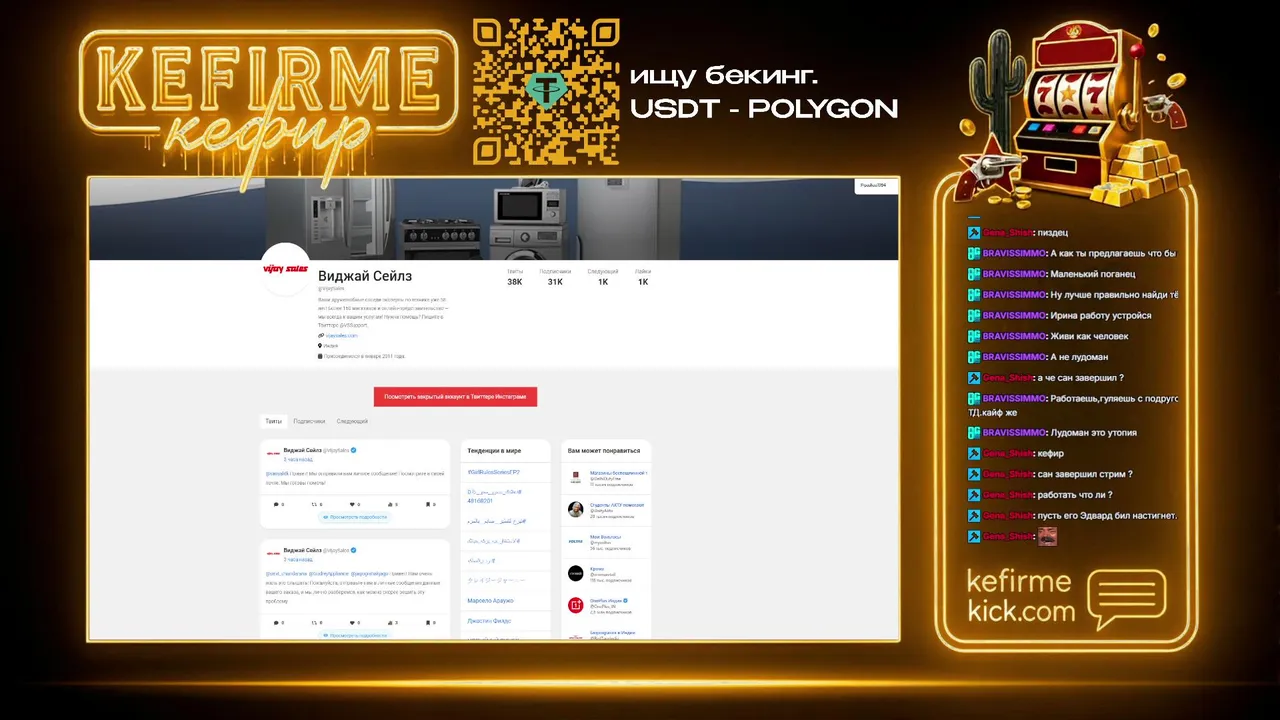Click chat message 'Живи как человек'

(1088, 336)
